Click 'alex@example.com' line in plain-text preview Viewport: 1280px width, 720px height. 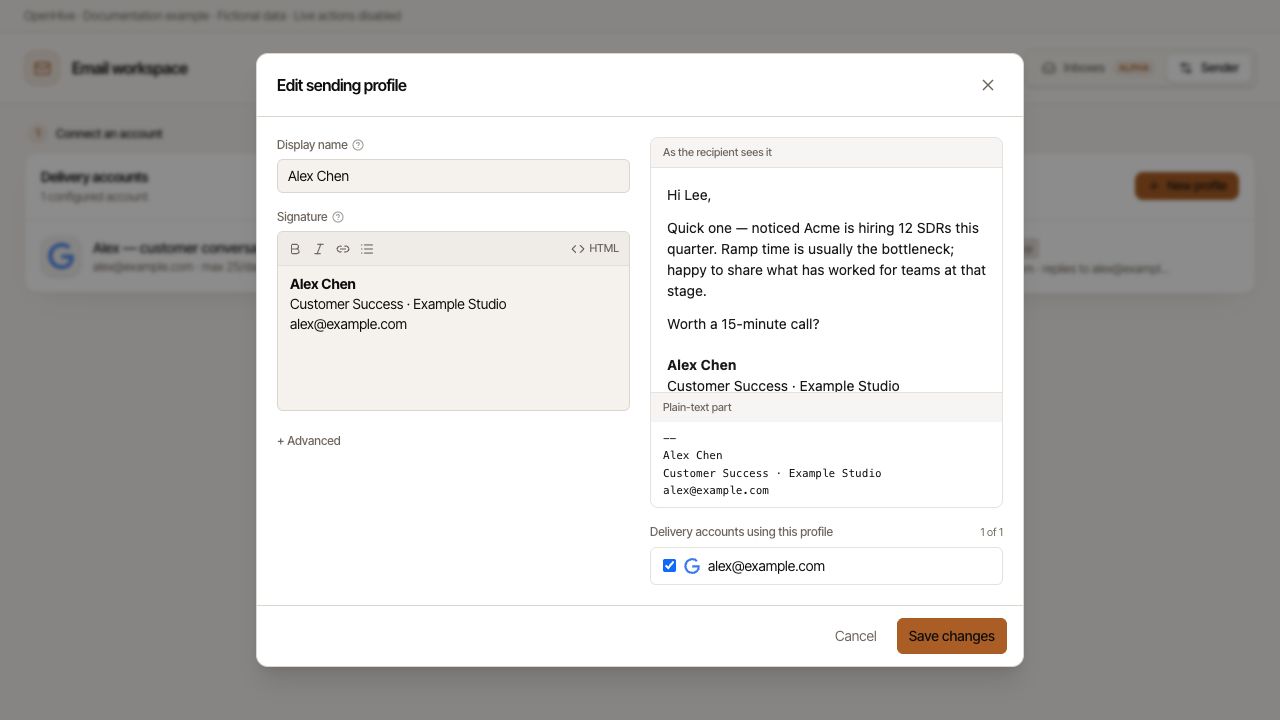[x=716, y=491]
